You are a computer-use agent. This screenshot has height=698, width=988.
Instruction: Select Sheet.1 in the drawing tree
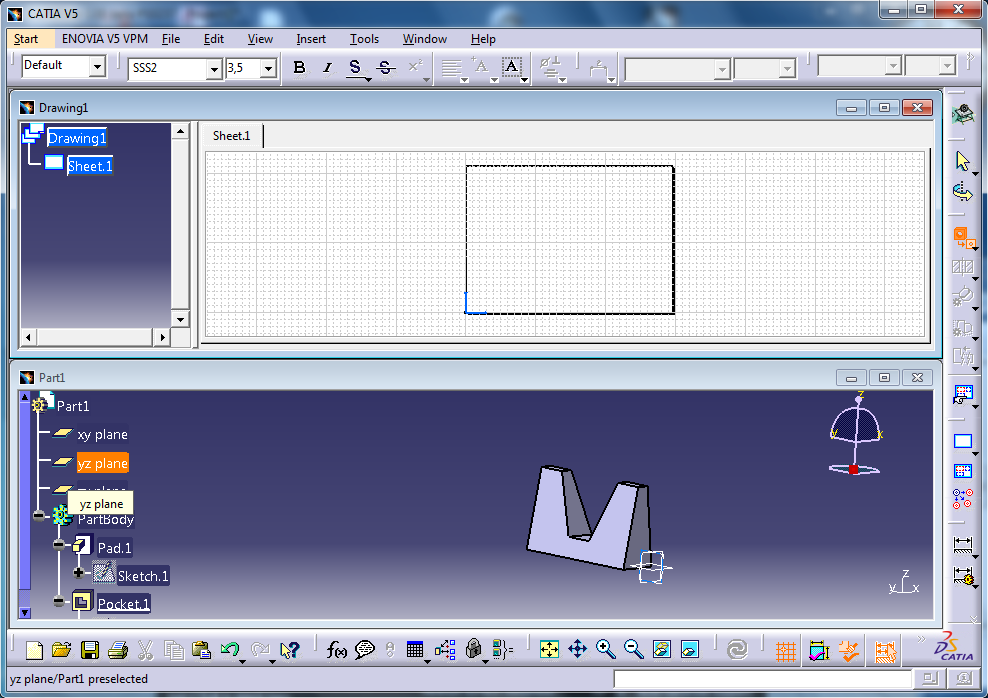(x=89, y=166)
